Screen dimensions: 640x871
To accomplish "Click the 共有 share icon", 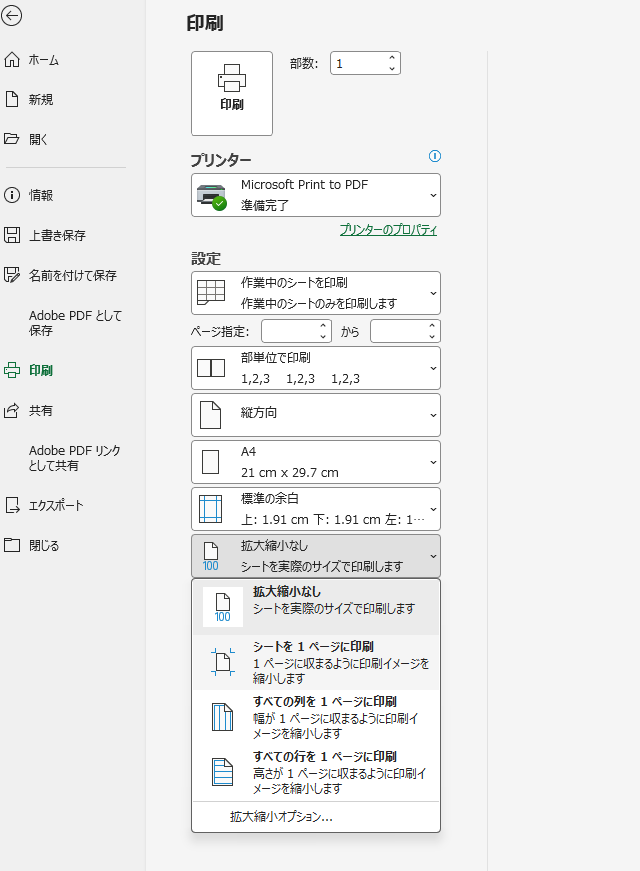I will [12, 411].
